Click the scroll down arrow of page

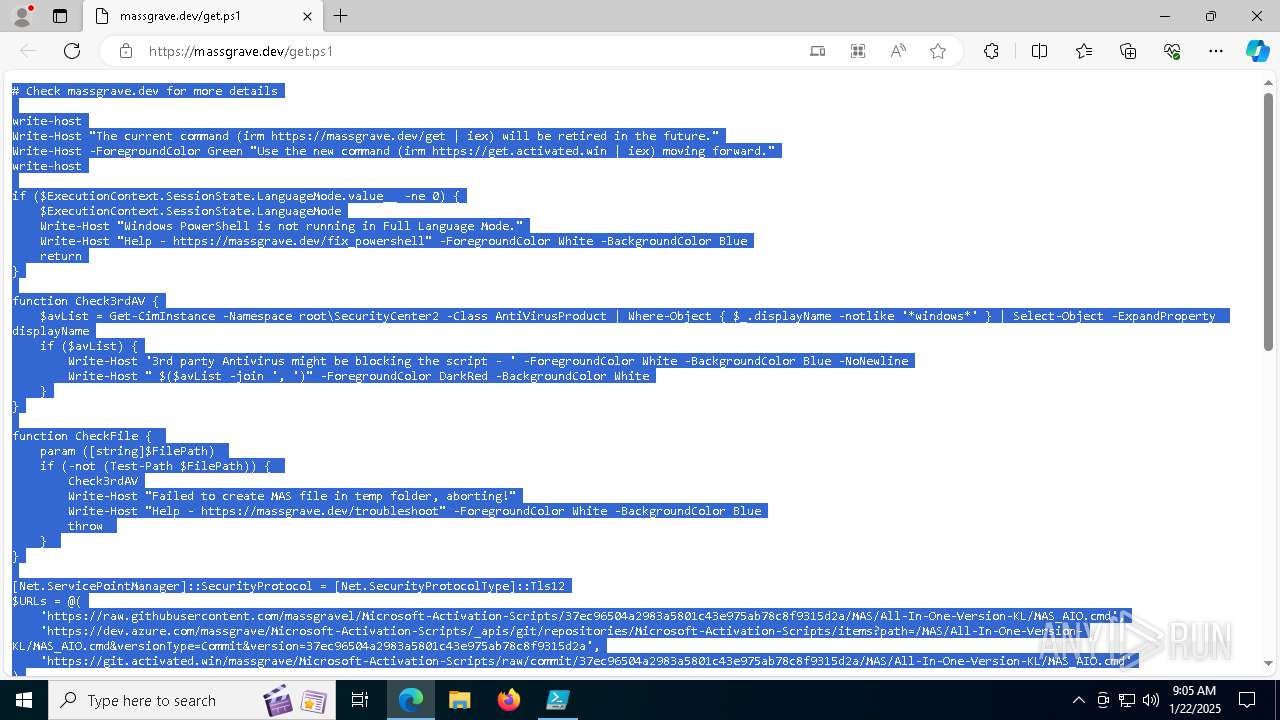pos(1268,663)
